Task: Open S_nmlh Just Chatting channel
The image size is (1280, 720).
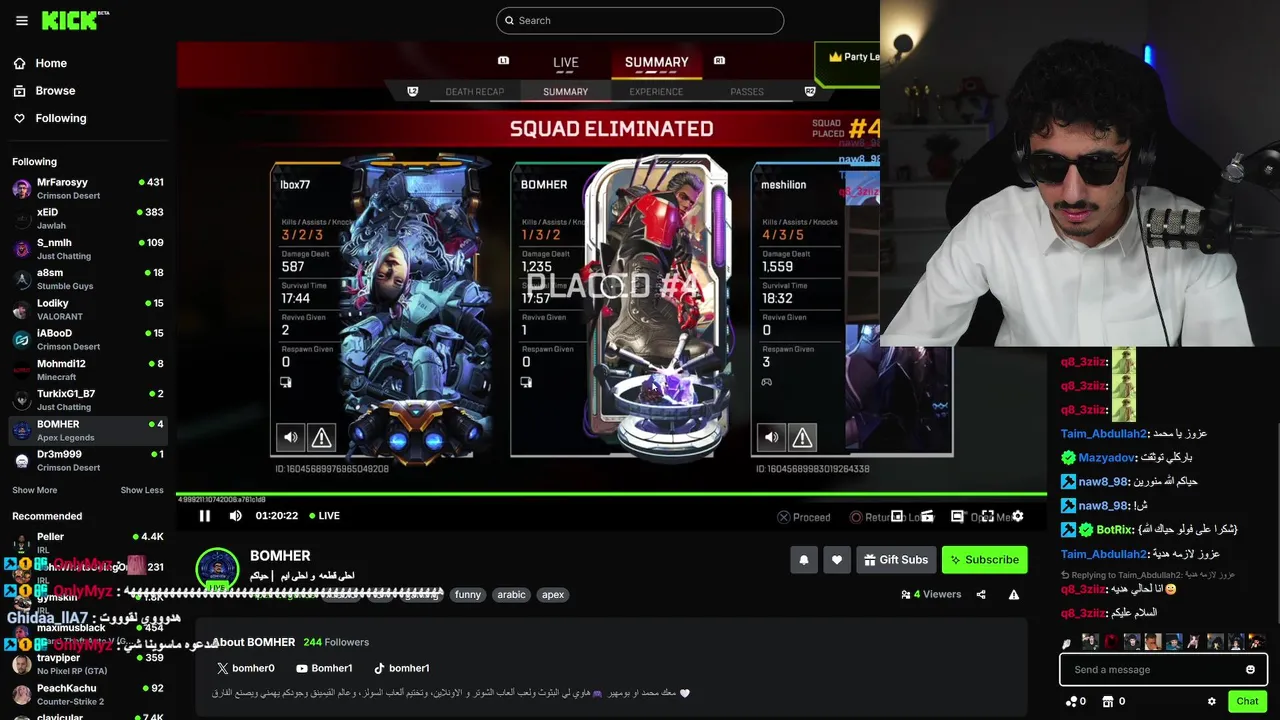Action: tap(87, 248)
